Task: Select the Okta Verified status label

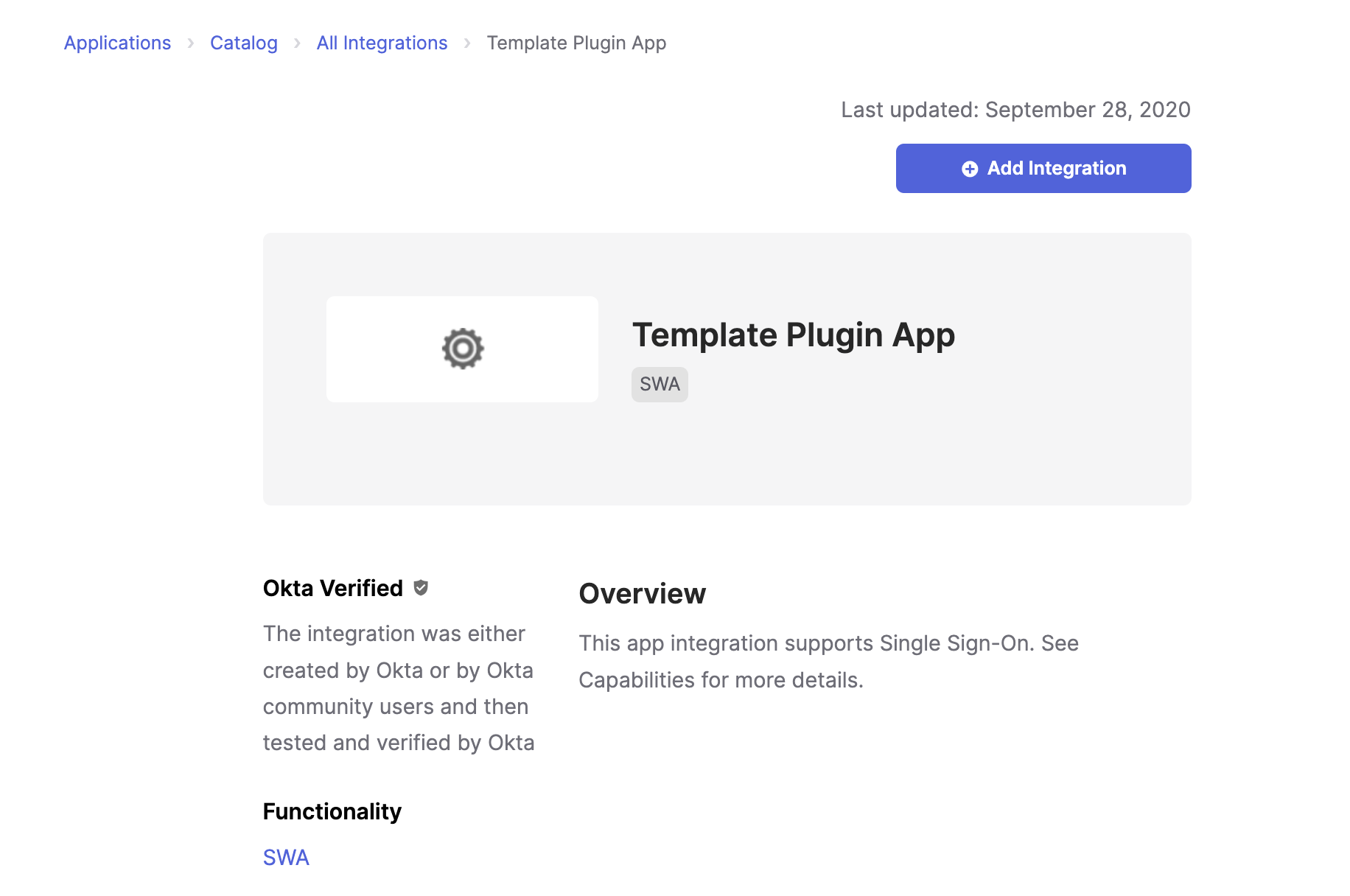Action: (x=332, y=587)
